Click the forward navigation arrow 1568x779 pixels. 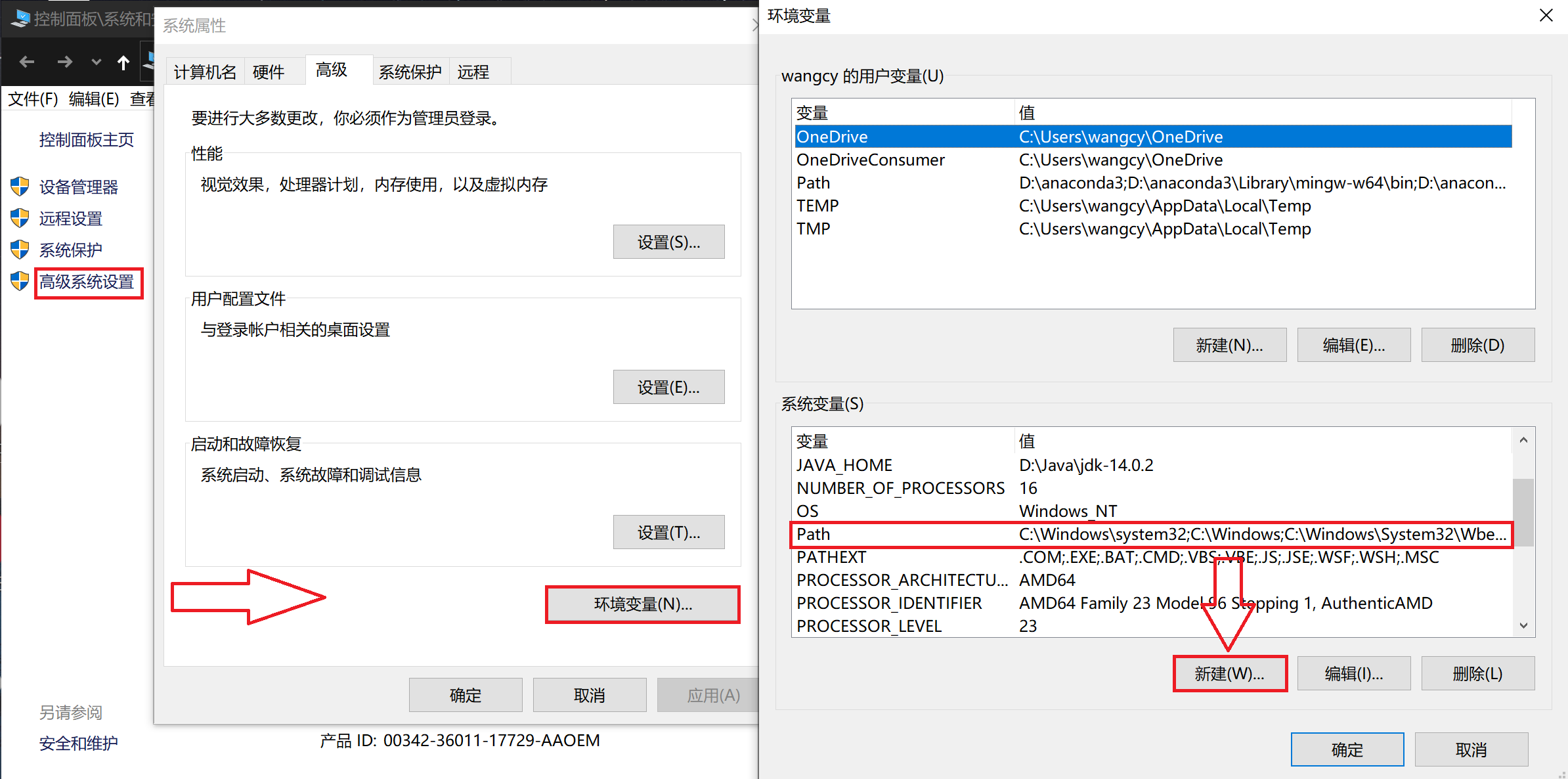tap(64, 62)
